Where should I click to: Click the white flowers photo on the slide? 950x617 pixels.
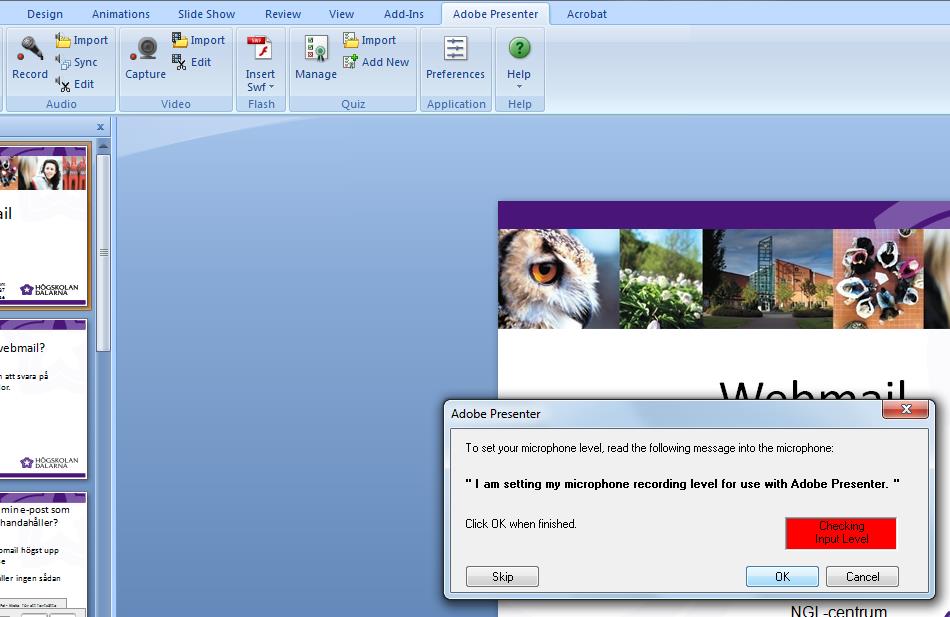pyautogui.click(x=661, y=279)
